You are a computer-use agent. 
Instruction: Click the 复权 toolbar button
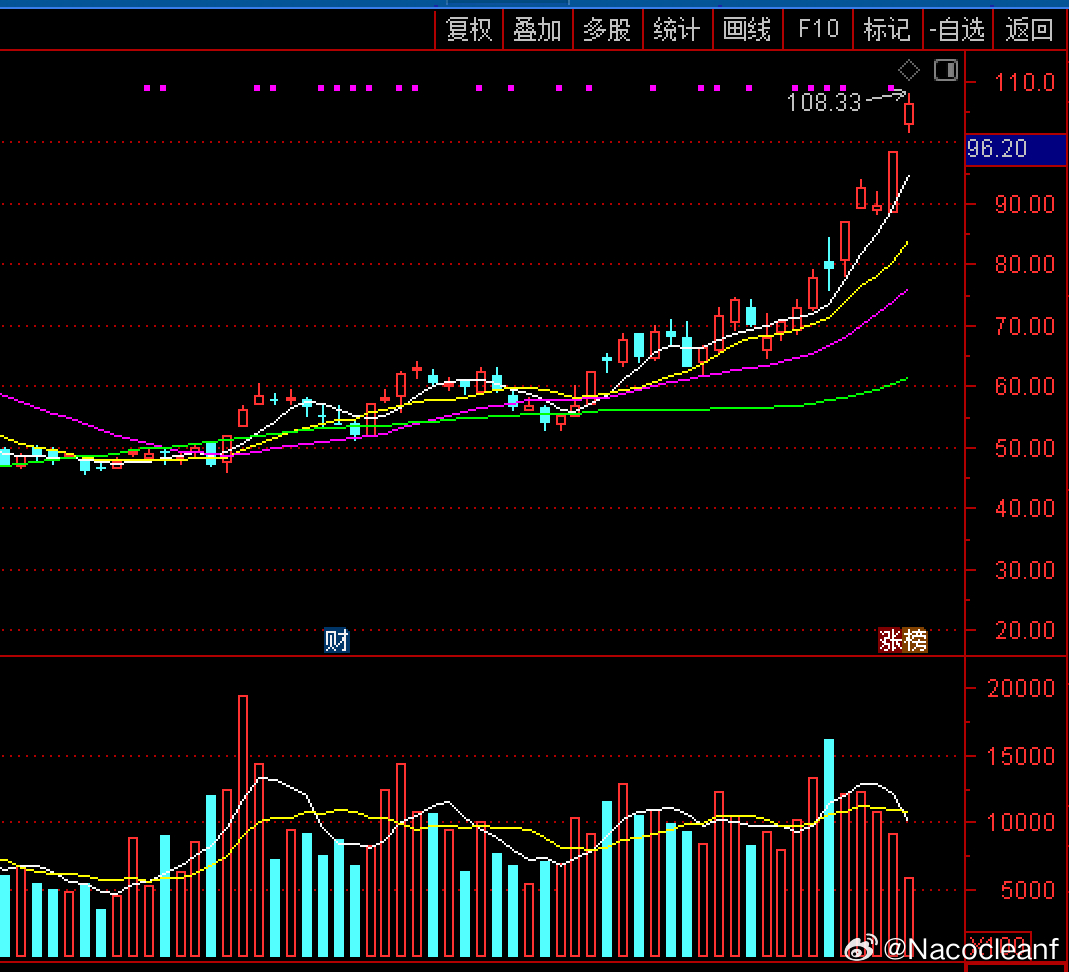pyautogui.click(x=469, y=29)
